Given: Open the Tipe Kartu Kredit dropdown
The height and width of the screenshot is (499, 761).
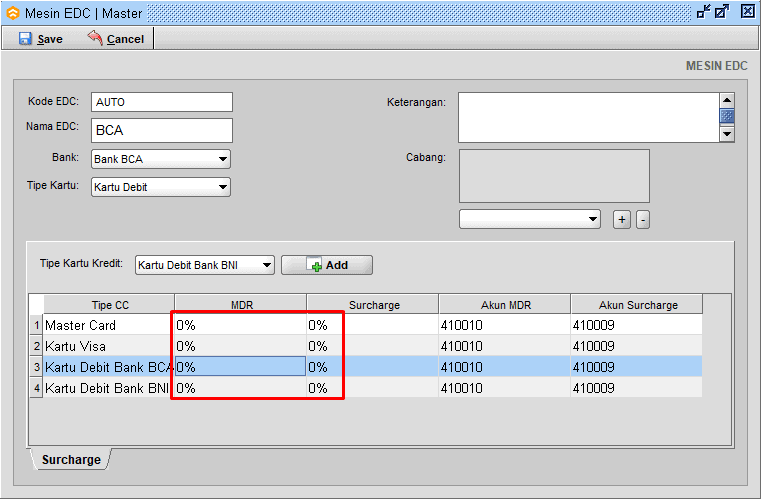Looking at the screenshot, I should (204, 265).
